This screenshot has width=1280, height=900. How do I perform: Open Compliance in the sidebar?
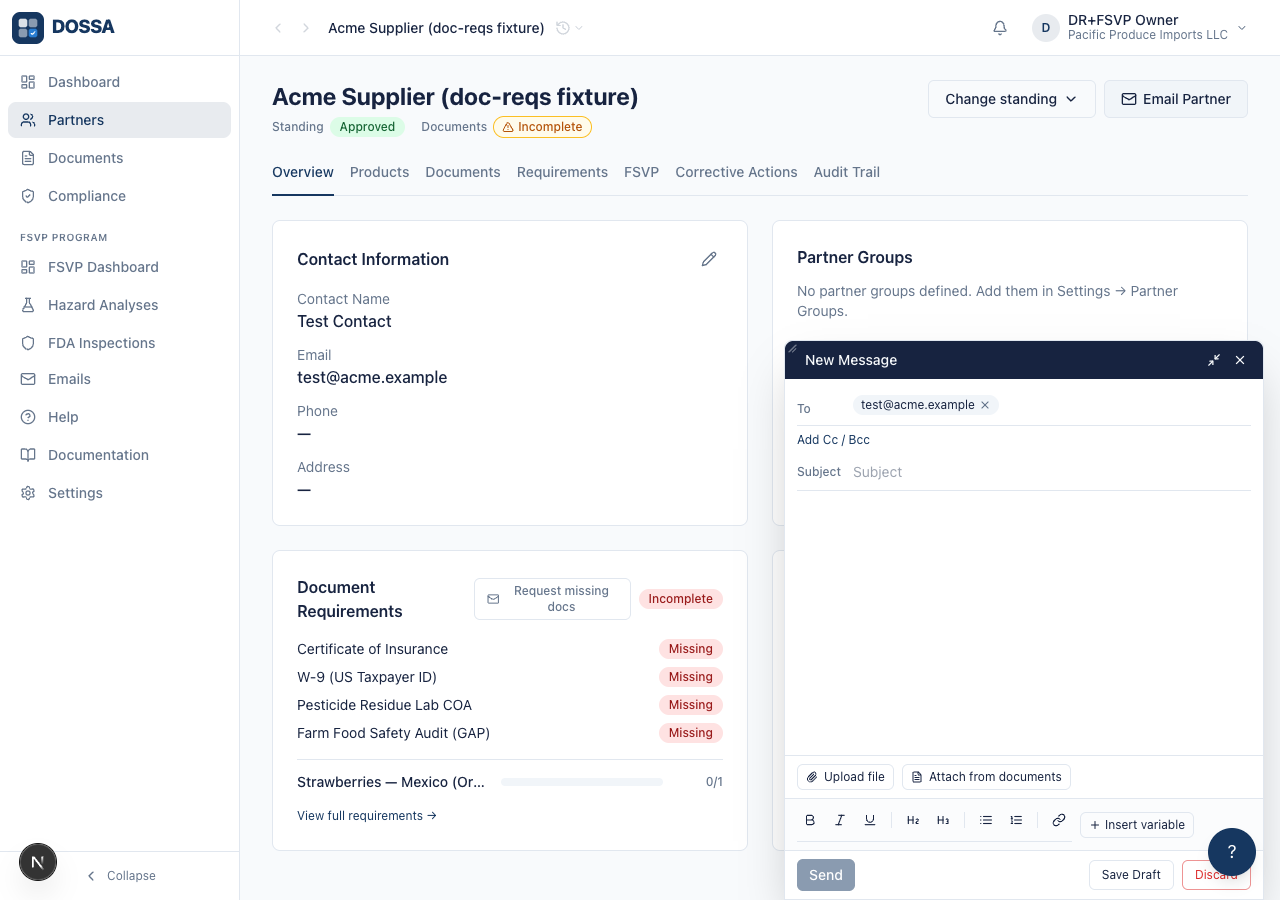pyautogui.click(x=119, y=196)
